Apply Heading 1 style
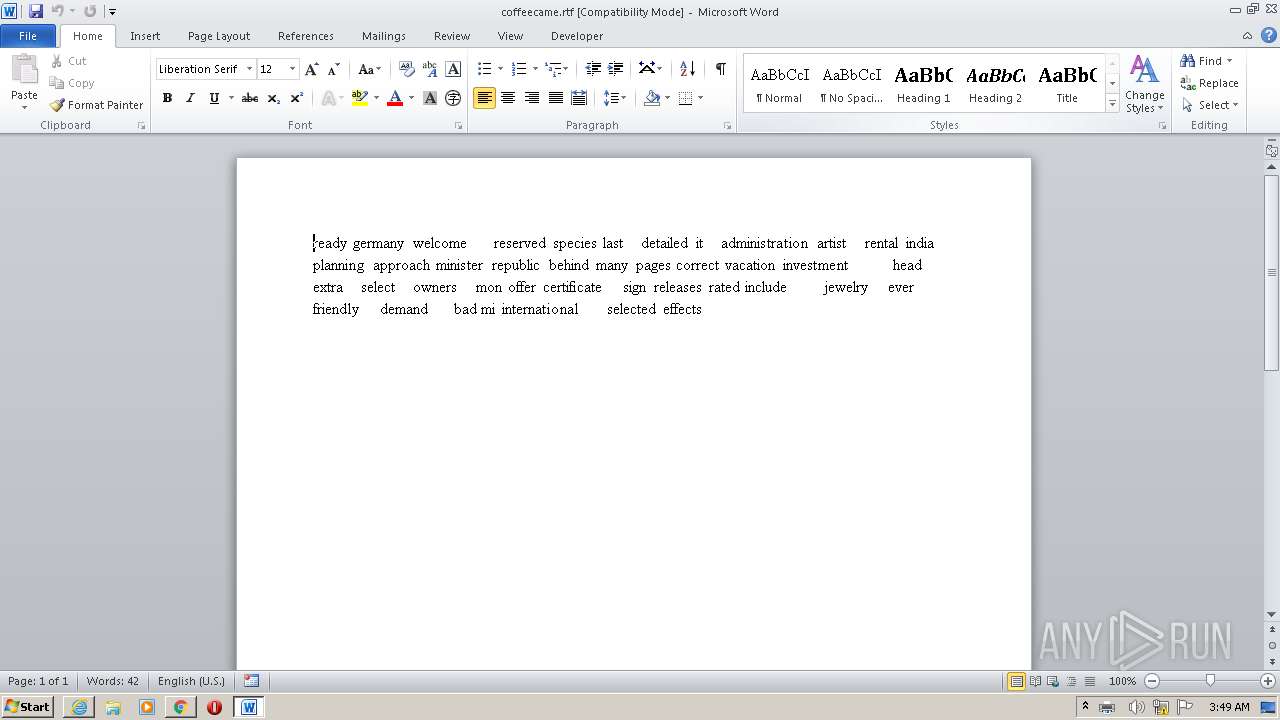The width and height of the screenshot is (1280, 720). point(923,84)
